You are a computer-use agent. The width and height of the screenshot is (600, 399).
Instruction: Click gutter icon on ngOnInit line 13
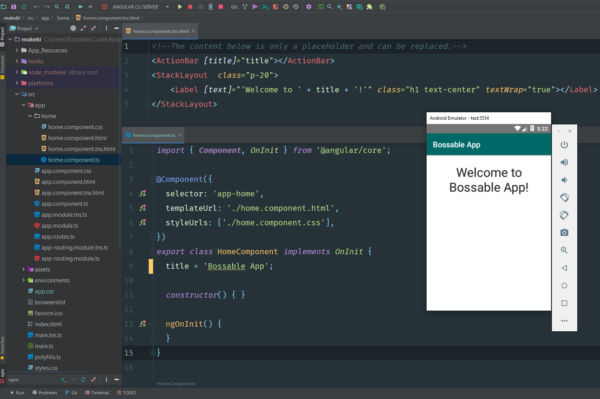[x=143, y=324]
